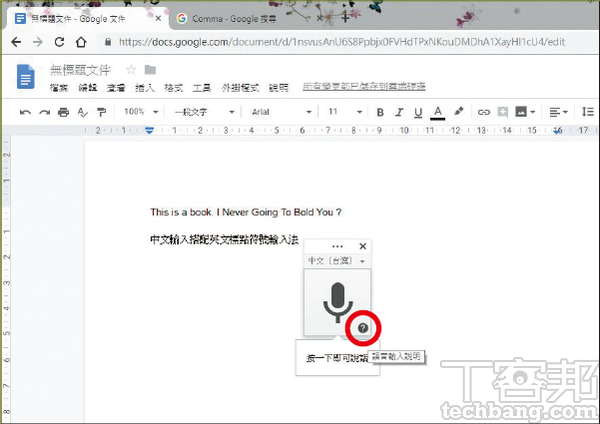Toggle underline formatting
The height and width of the screenshot is (424, 600).
[x=417, y=112]
